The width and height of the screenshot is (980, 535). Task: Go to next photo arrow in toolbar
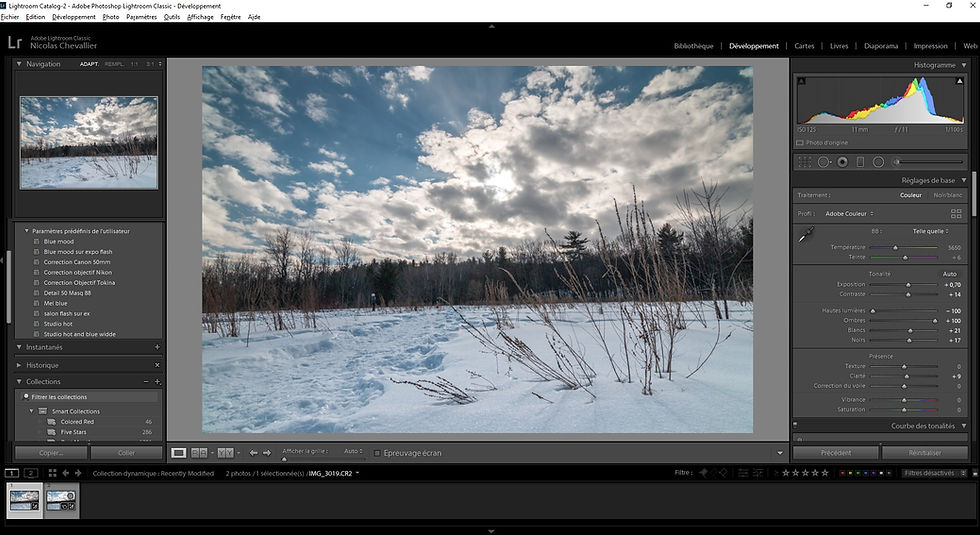[x=267, y=452]
